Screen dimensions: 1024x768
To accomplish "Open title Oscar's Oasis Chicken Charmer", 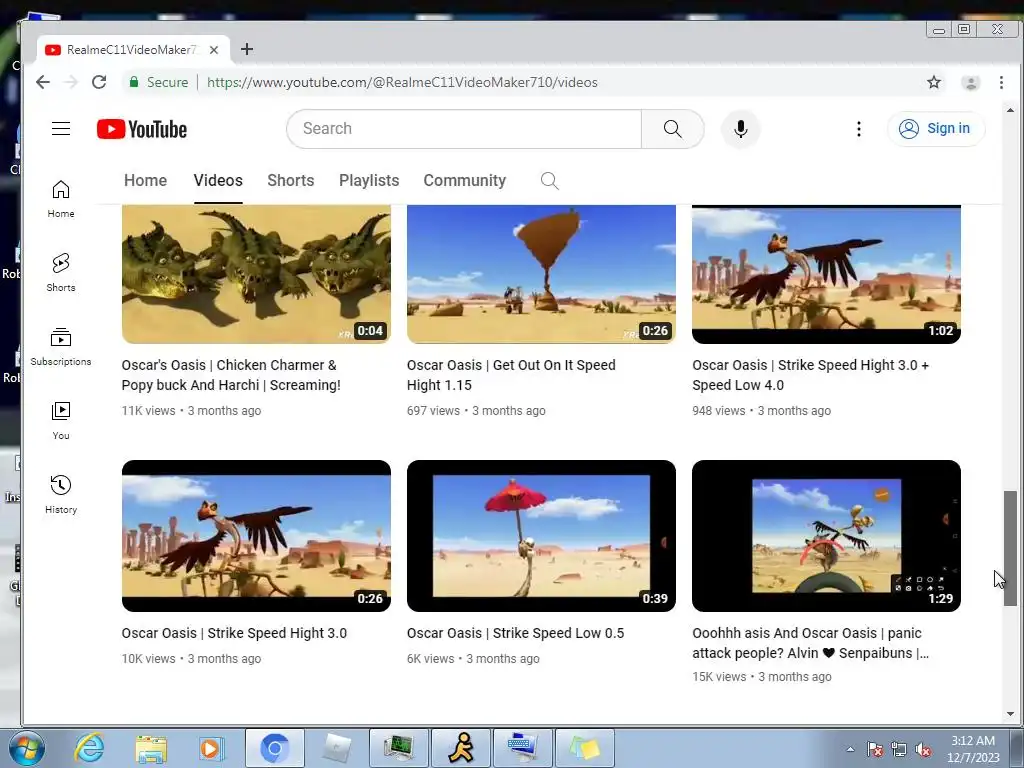I will click(231, 376).
